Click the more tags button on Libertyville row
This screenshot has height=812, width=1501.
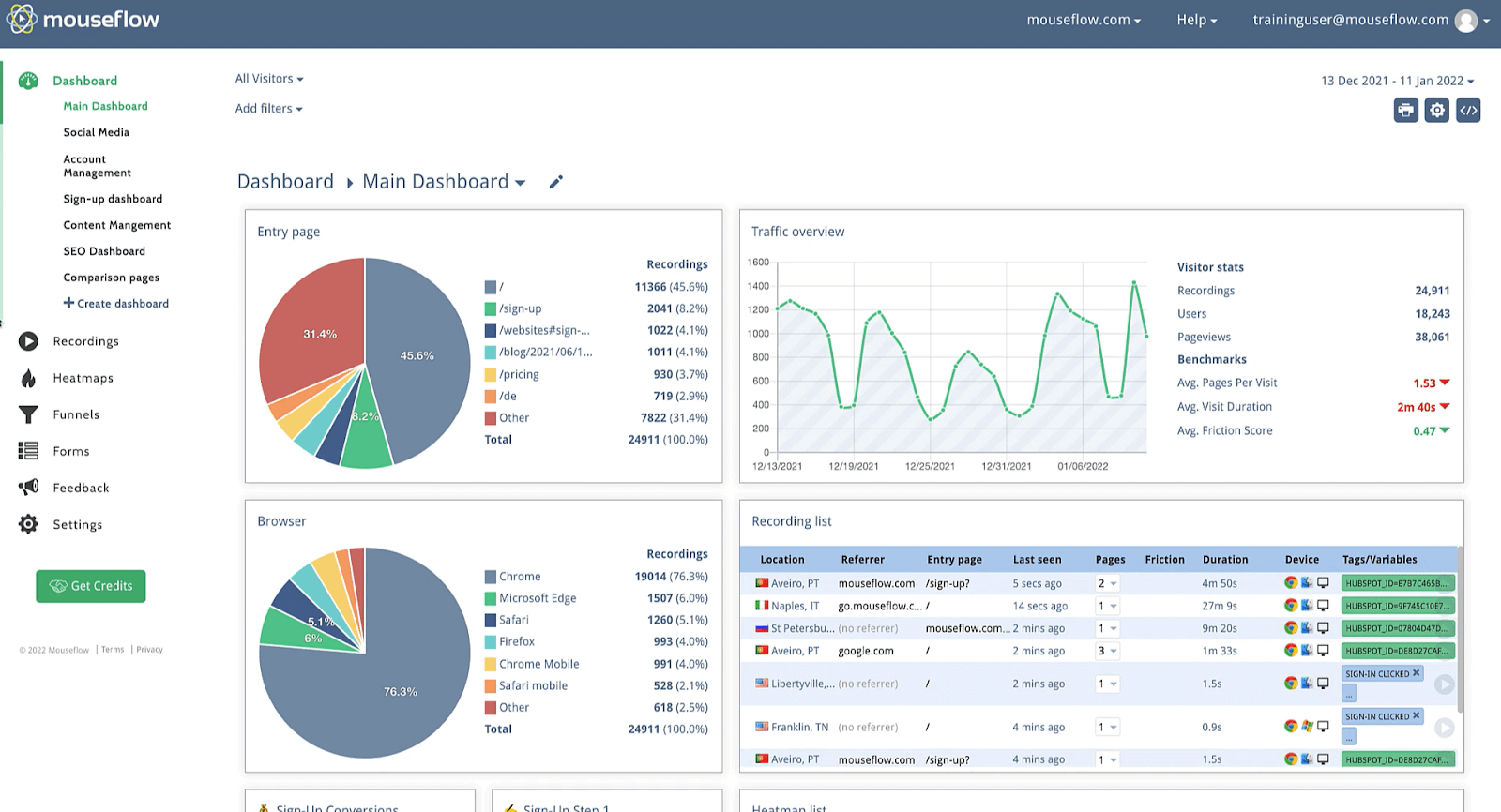pyautogui.click(x=1349, y=694)
